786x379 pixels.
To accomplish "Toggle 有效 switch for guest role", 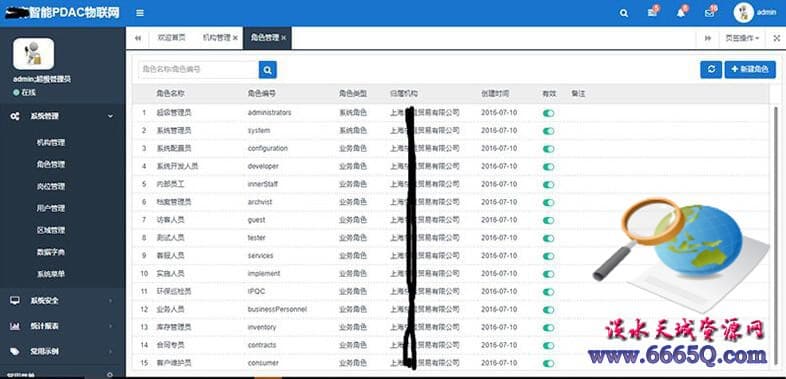I will pos(548,221).
